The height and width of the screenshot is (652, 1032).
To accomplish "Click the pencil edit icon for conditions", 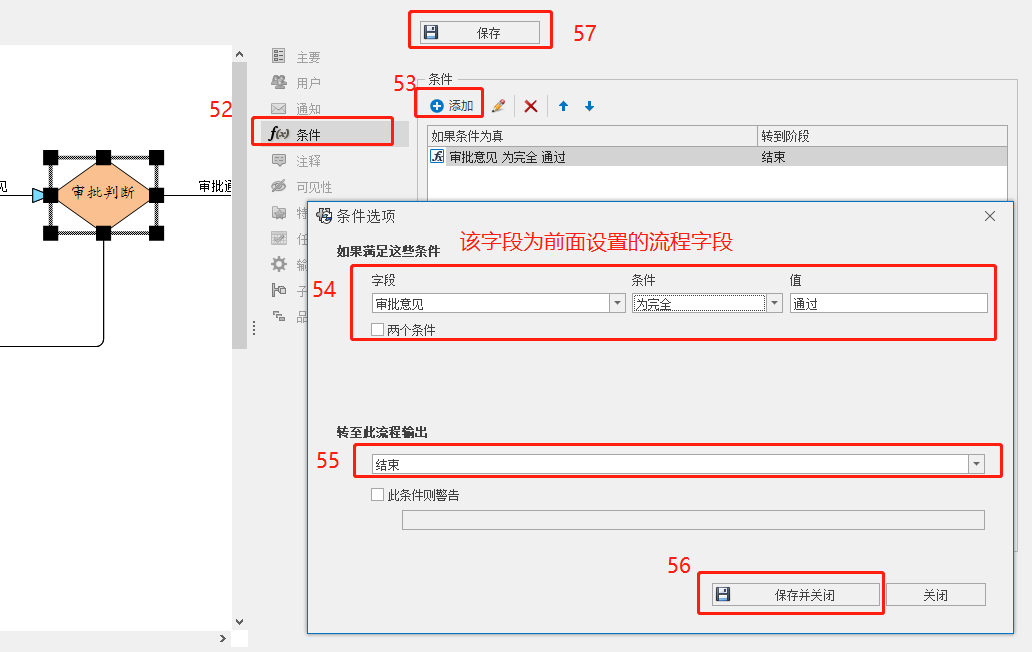I will point(496,106).
